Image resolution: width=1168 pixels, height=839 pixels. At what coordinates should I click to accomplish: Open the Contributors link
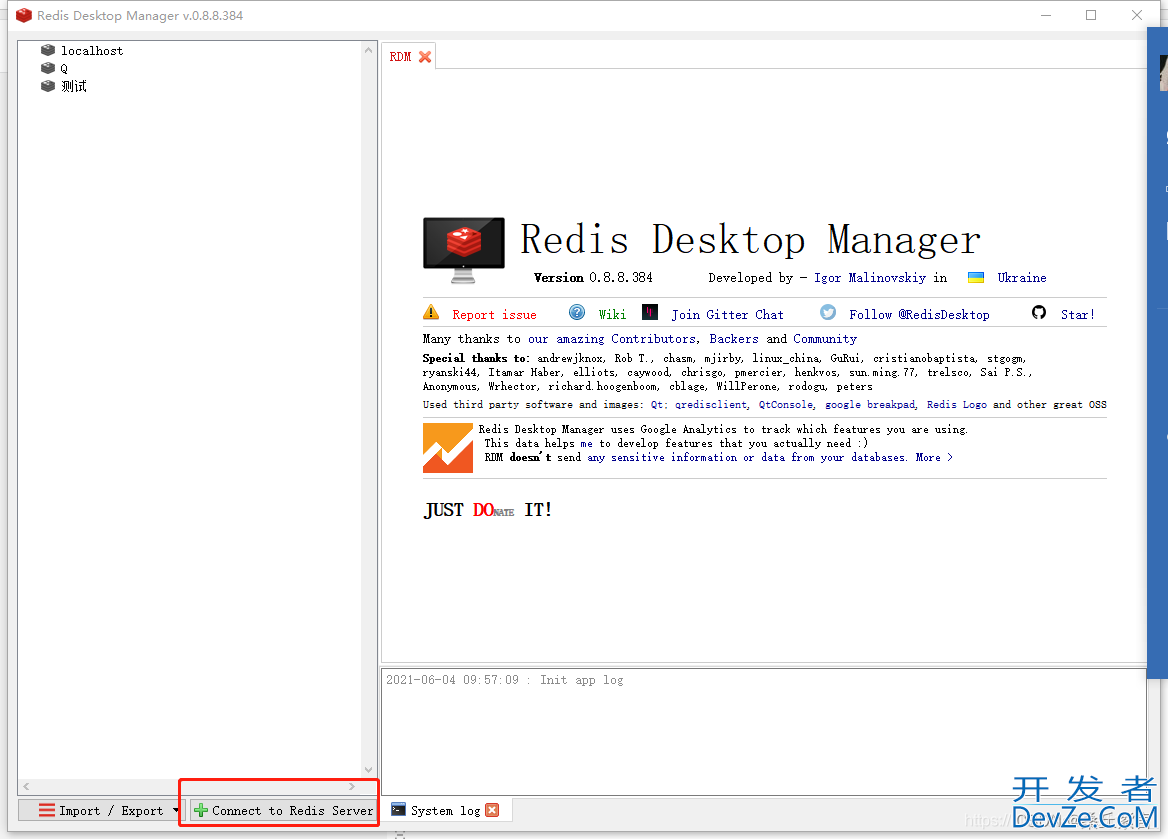point(653,339)
